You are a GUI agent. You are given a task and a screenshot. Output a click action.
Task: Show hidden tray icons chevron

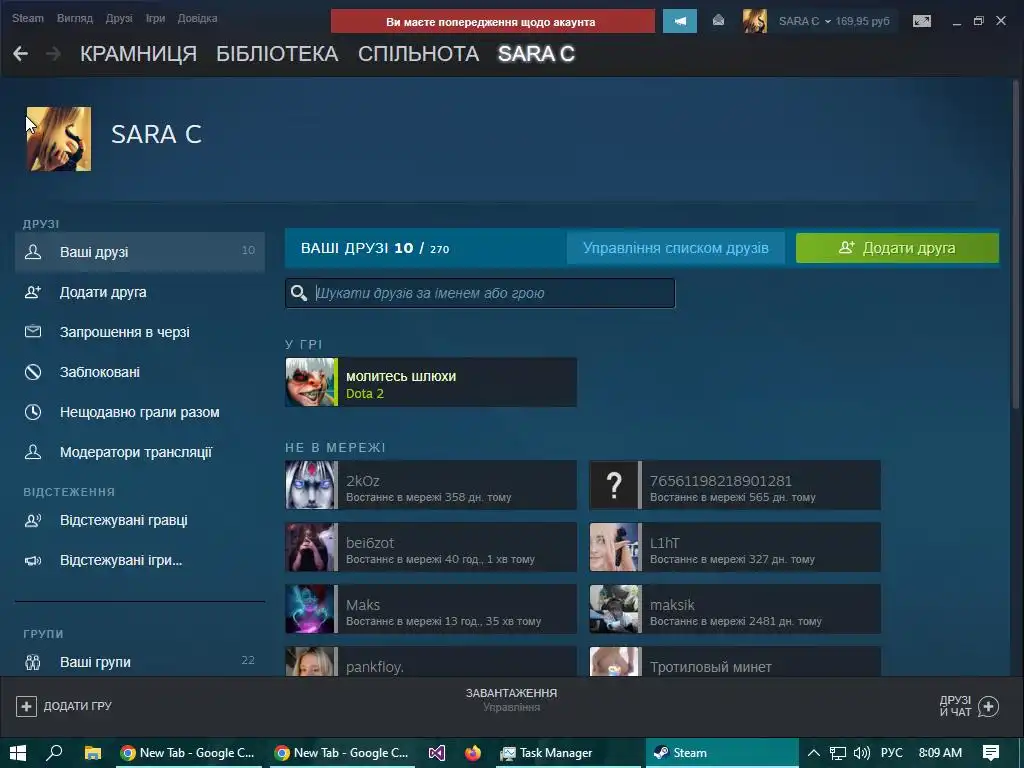[814, 753]
